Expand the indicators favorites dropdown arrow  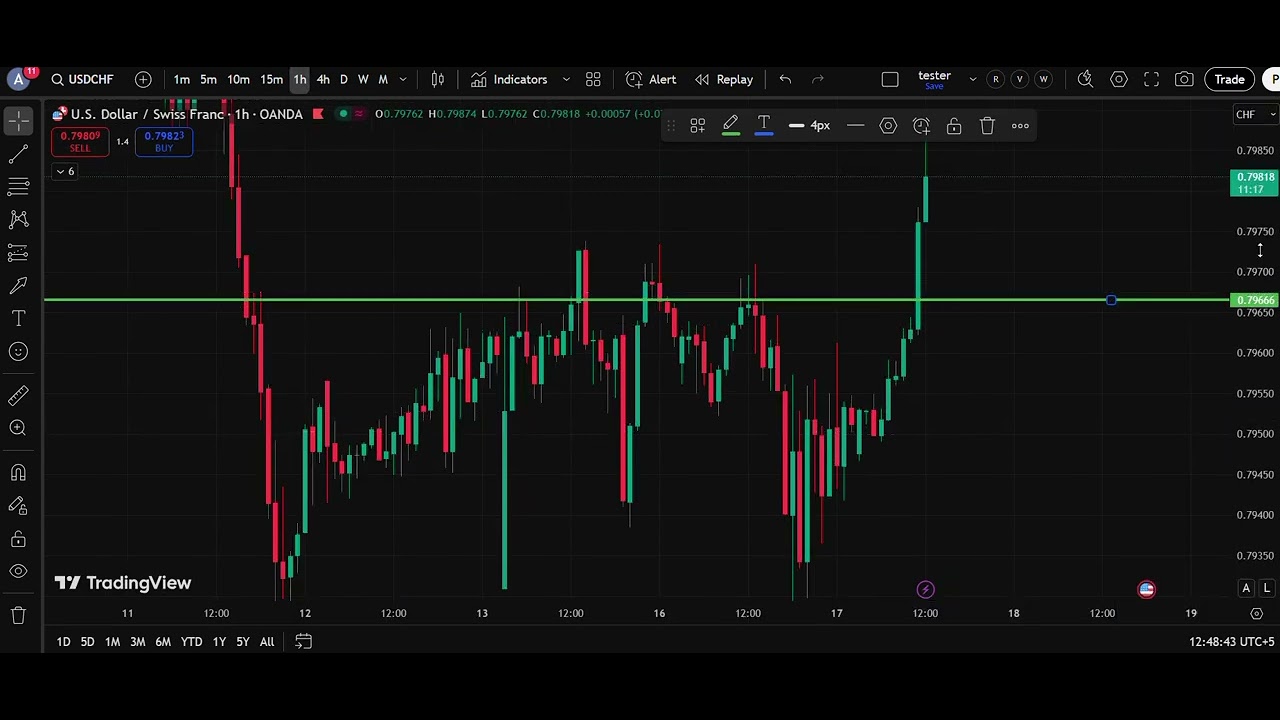pyautogui.click(x=566, y=80)
